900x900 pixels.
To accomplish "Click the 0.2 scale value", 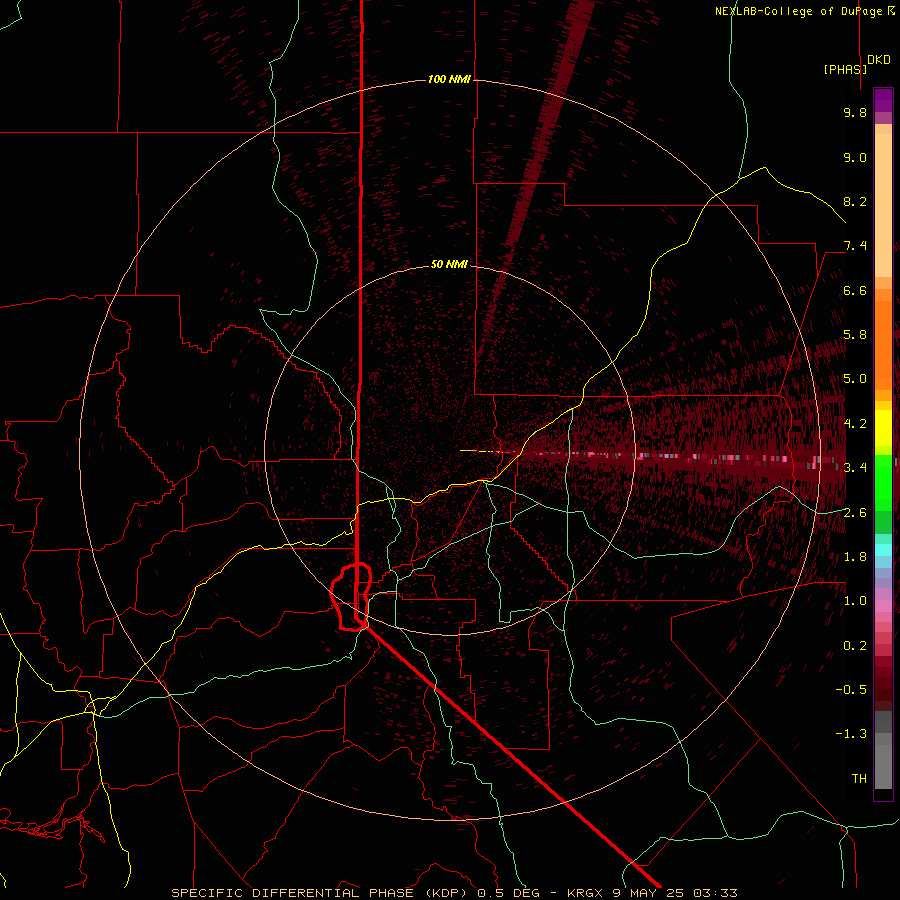I will coord(855,645).
